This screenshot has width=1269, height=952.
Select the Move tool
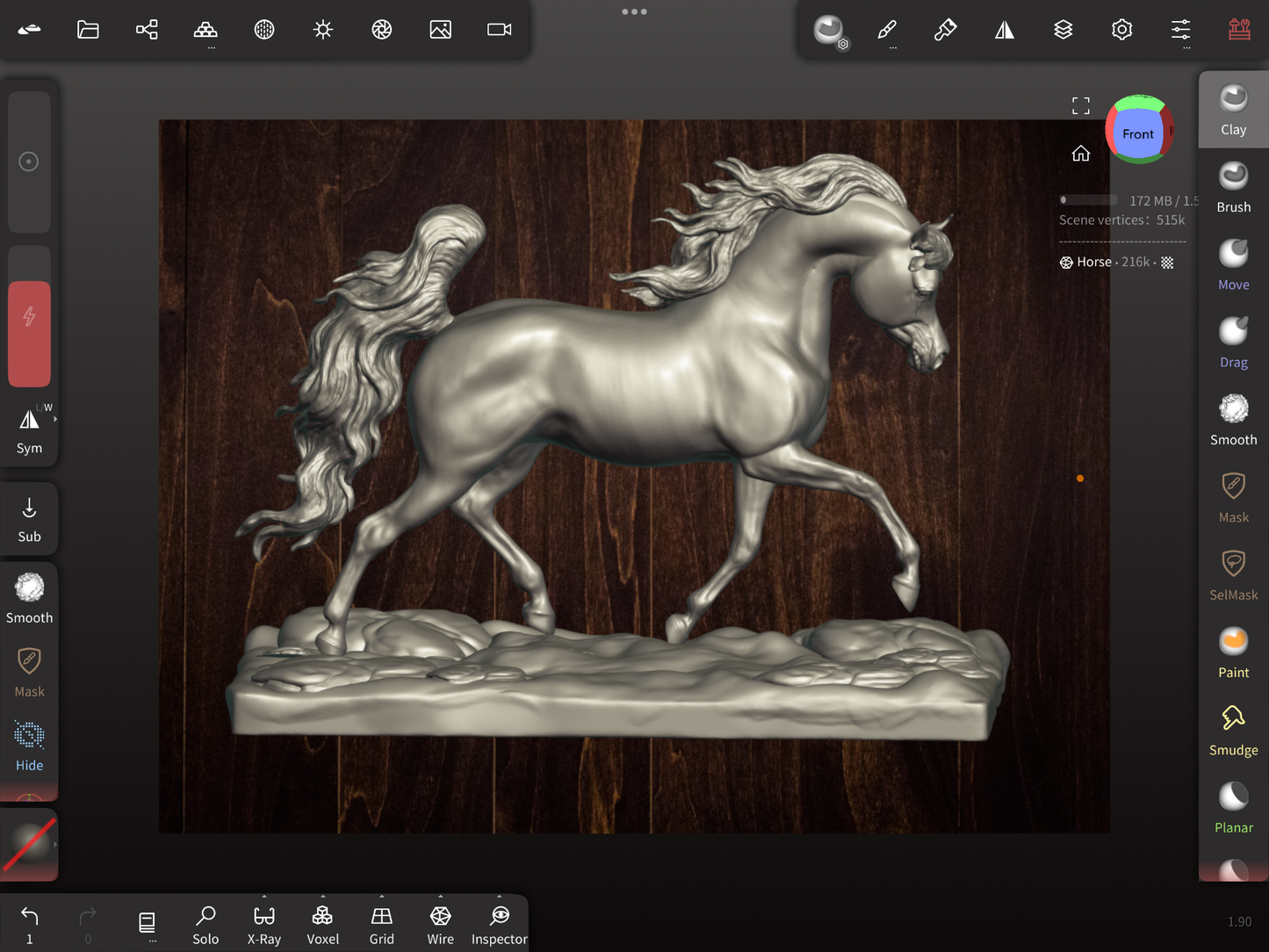pyautogui.click(x=1233, y=264)
